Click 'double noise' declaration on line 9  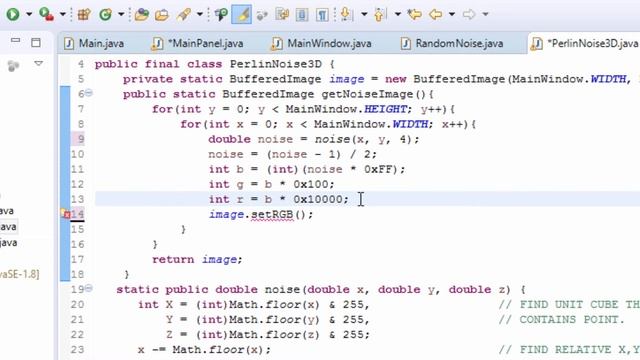tap(251, 139)
